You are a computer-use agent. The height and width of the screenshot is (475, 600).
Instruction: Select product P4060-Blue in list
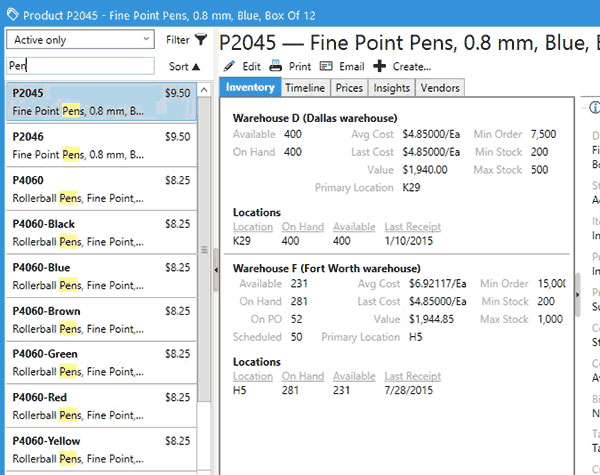point(101,276)
